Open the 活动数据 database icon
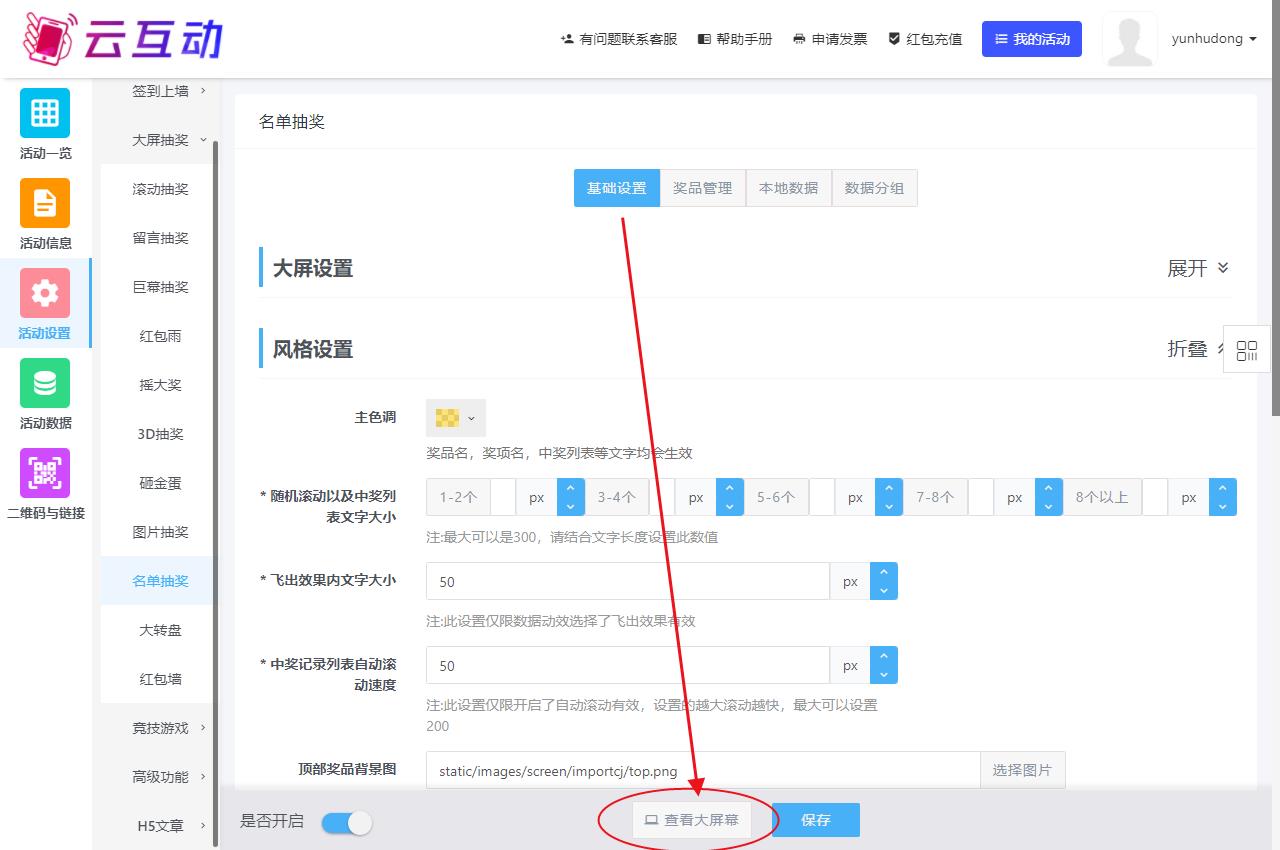 coord(45,383)
